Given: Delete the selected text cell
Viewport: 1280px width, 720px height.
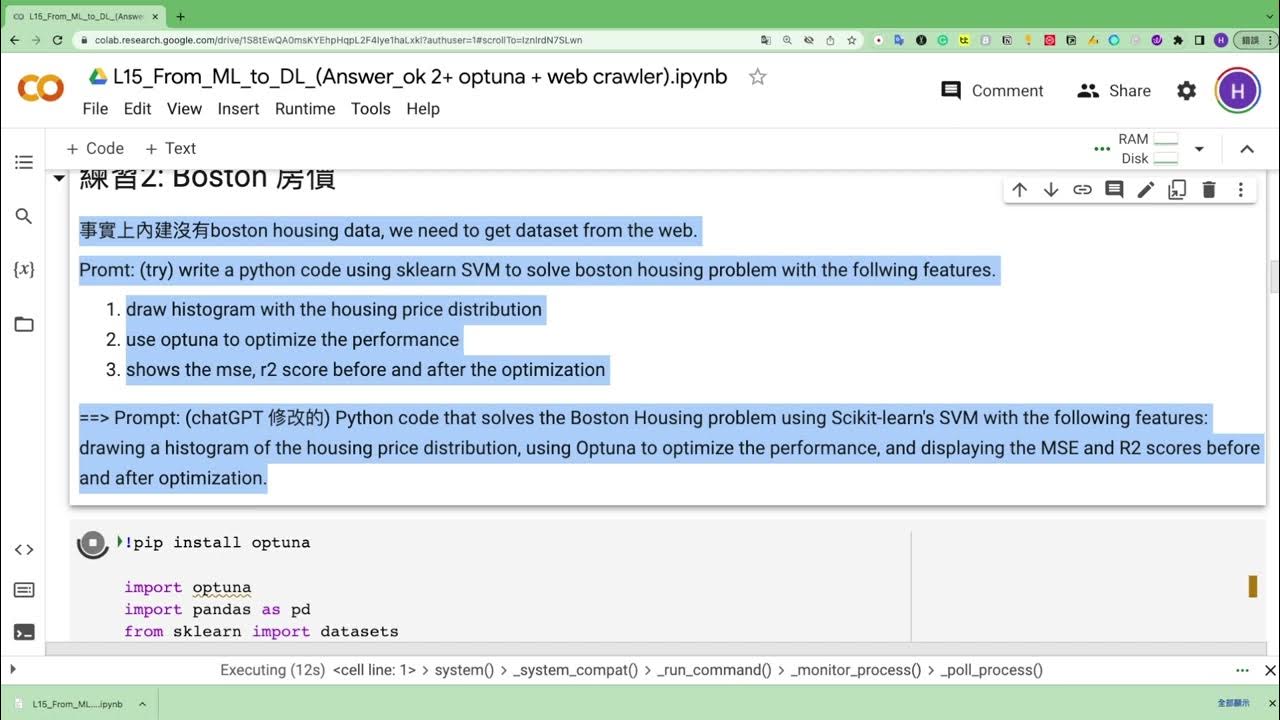Looking at the screenshot, I should (1208, 189).
